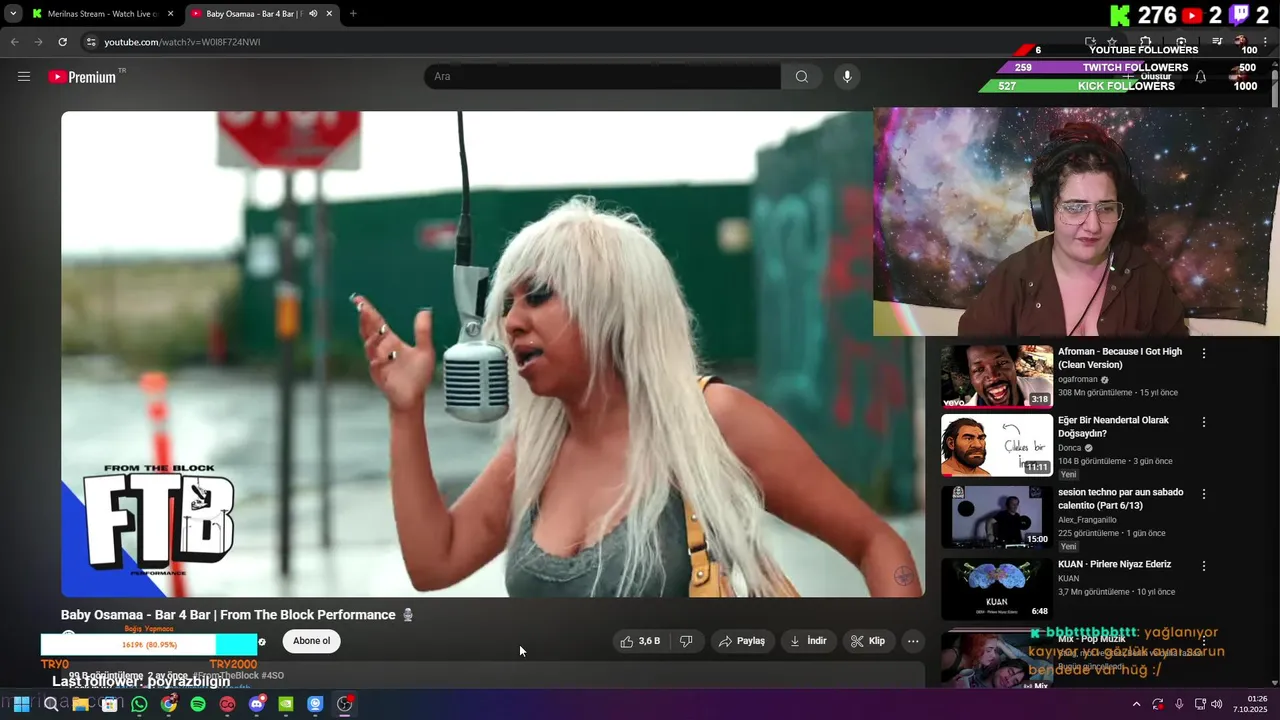Open title Eğer Bir Neandertal Olarak Doğsaydın?
Viewport: 1280px width, 720px height.
pyautogui.click(x=1113, y=427)
